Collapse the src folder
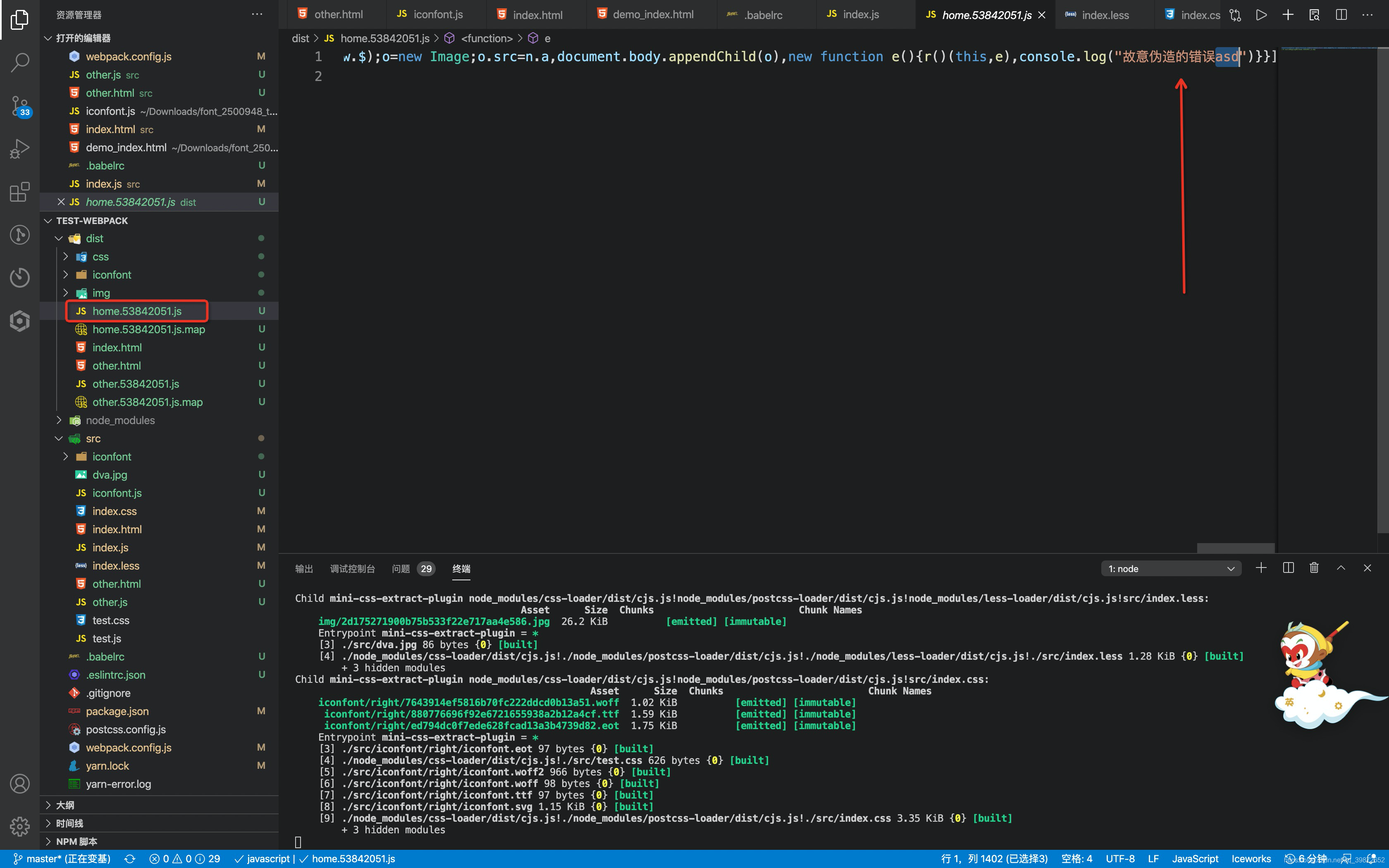This screenshot has width=1389, height=868. coord(59,439)
